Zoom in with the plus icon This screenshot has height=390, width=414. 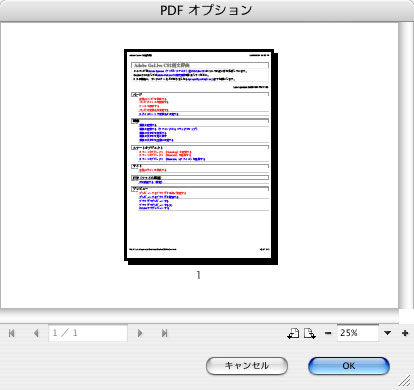[x=405, y=333]
